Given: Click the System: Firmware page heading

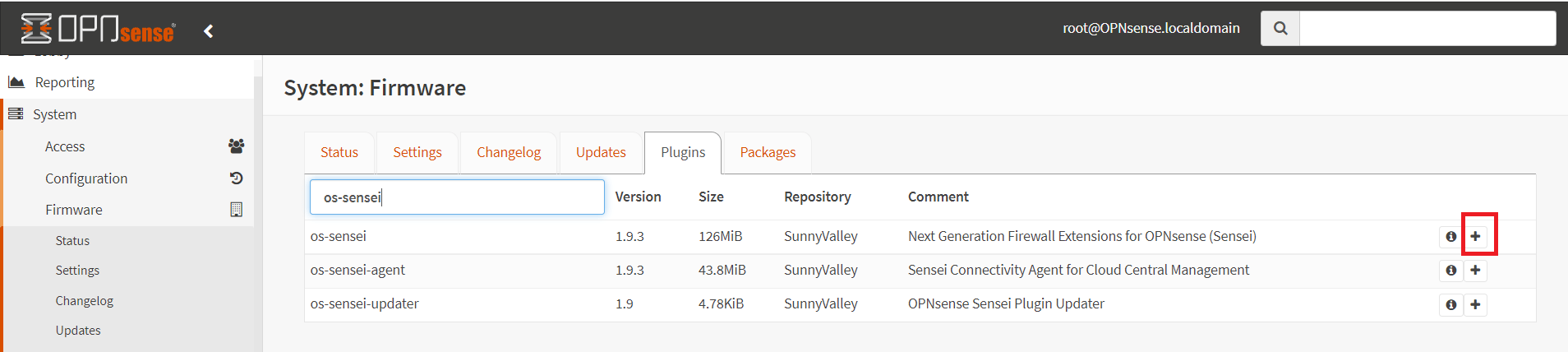Looking at the screenshot, I should (x=375, y=88).
